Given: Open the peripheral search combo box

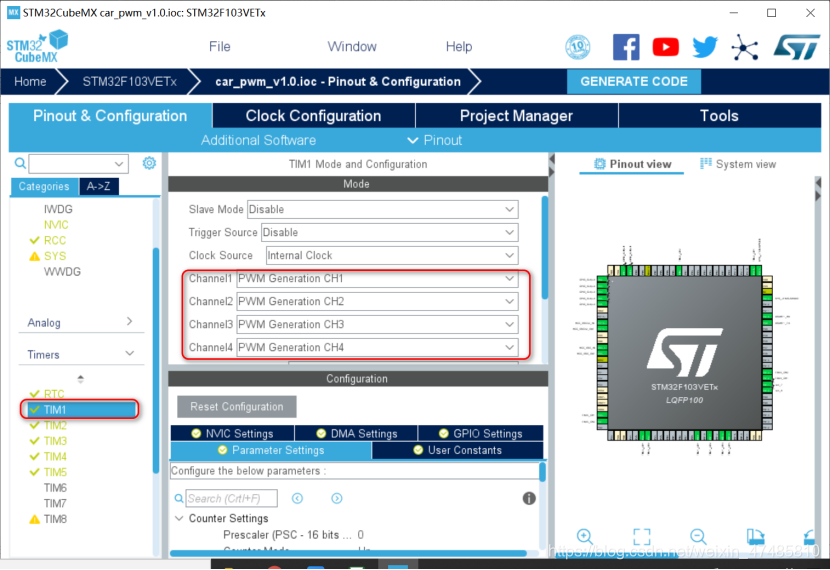Looking at the screenshot, I should 78,164.
